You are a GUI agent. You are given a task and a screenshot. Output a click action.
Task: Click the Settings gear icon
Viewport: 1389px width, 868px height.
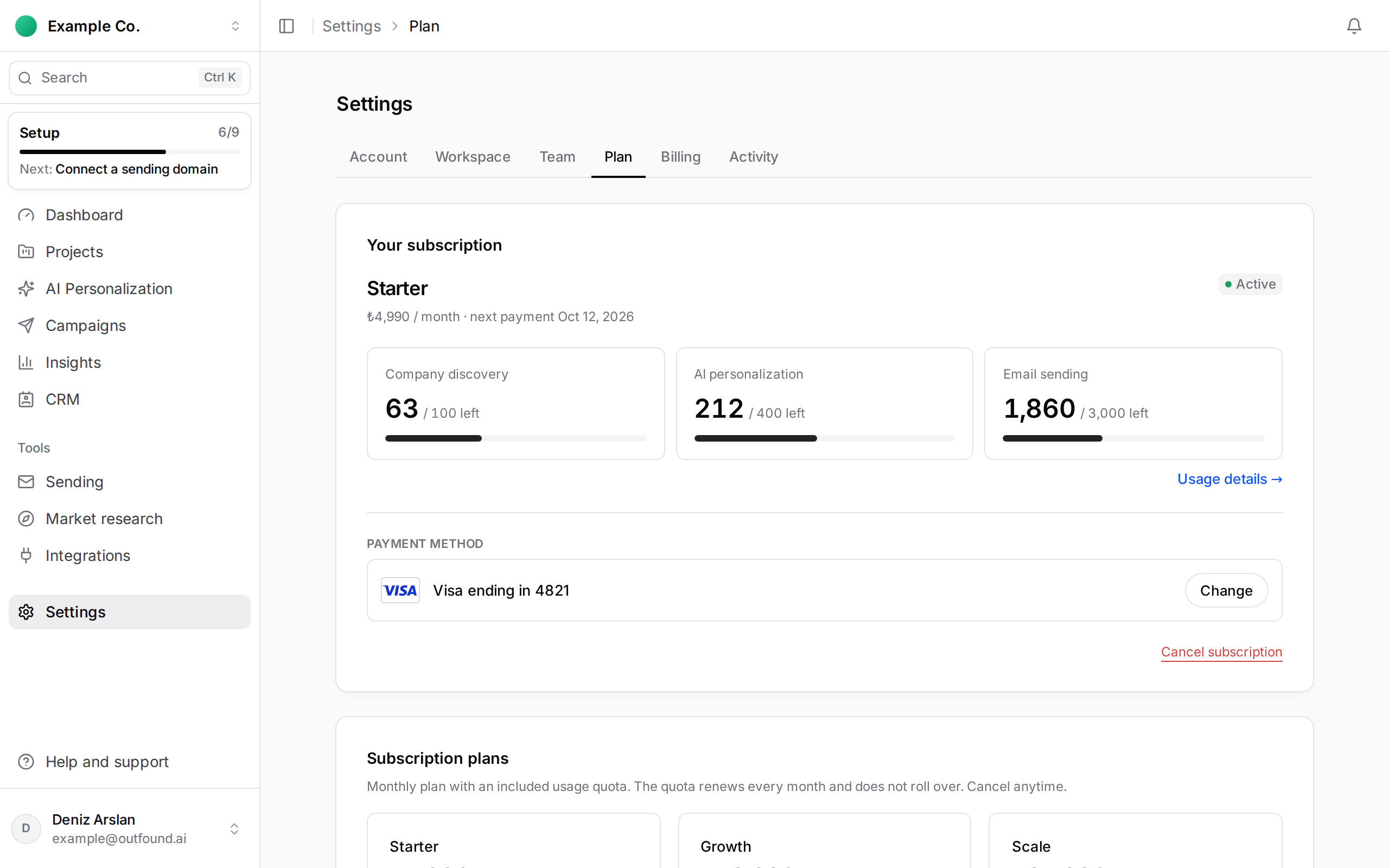point(26,612)
